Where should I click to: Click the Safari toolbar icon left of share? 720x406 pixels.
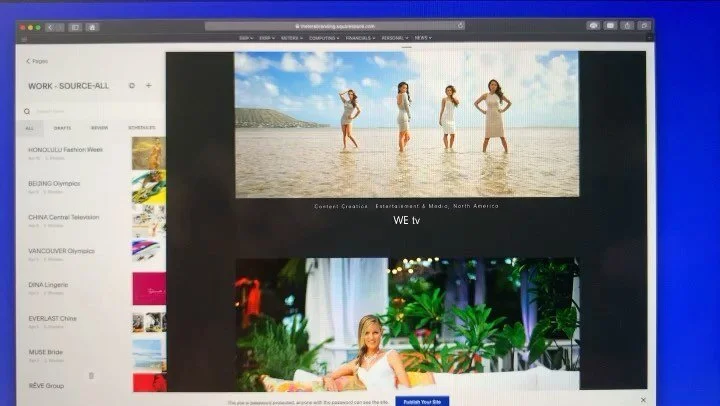coord(610,26)
